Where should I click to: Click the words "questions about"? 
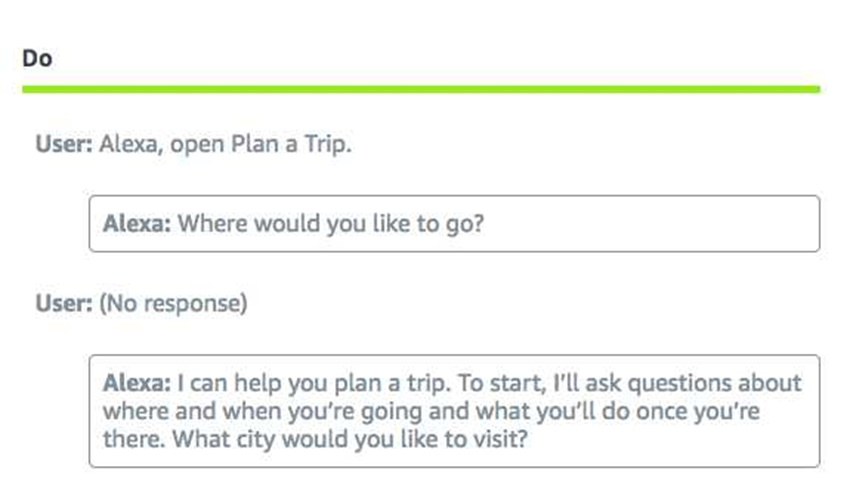714,383
